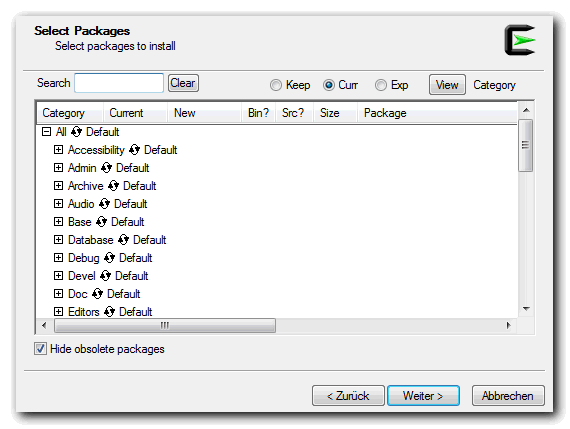
Task: Toggle the cycle icon for the Archive category
Action: (113, 185)
